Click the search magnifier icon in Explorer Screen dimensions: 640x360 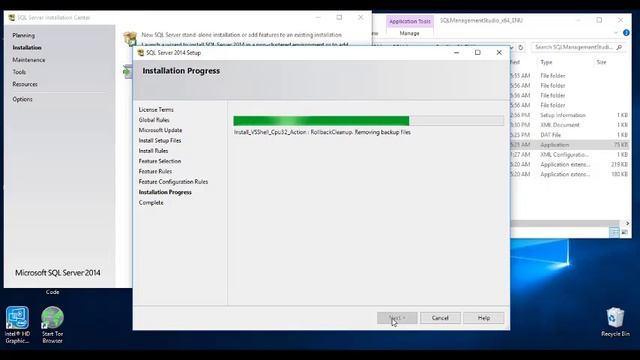tap(619, 47)
